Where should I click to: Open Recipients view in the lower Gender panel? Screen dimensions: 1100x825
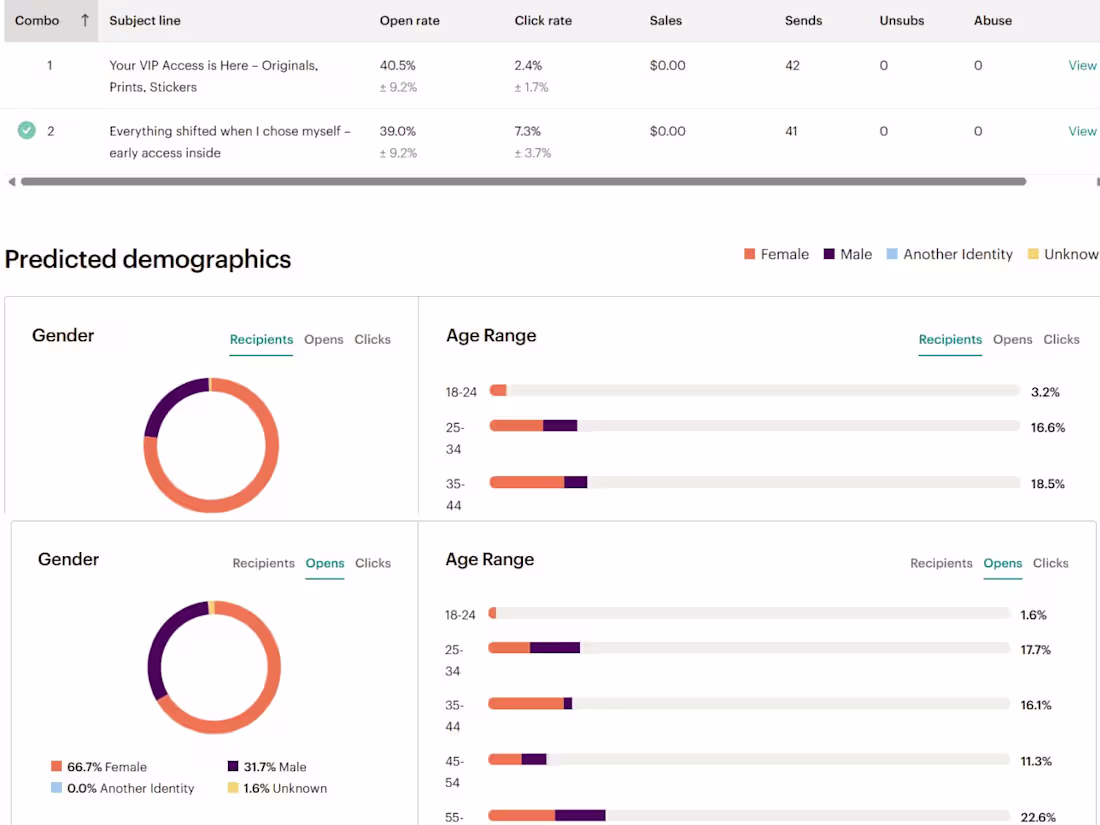pyautogui.click(x=263, y=563)
